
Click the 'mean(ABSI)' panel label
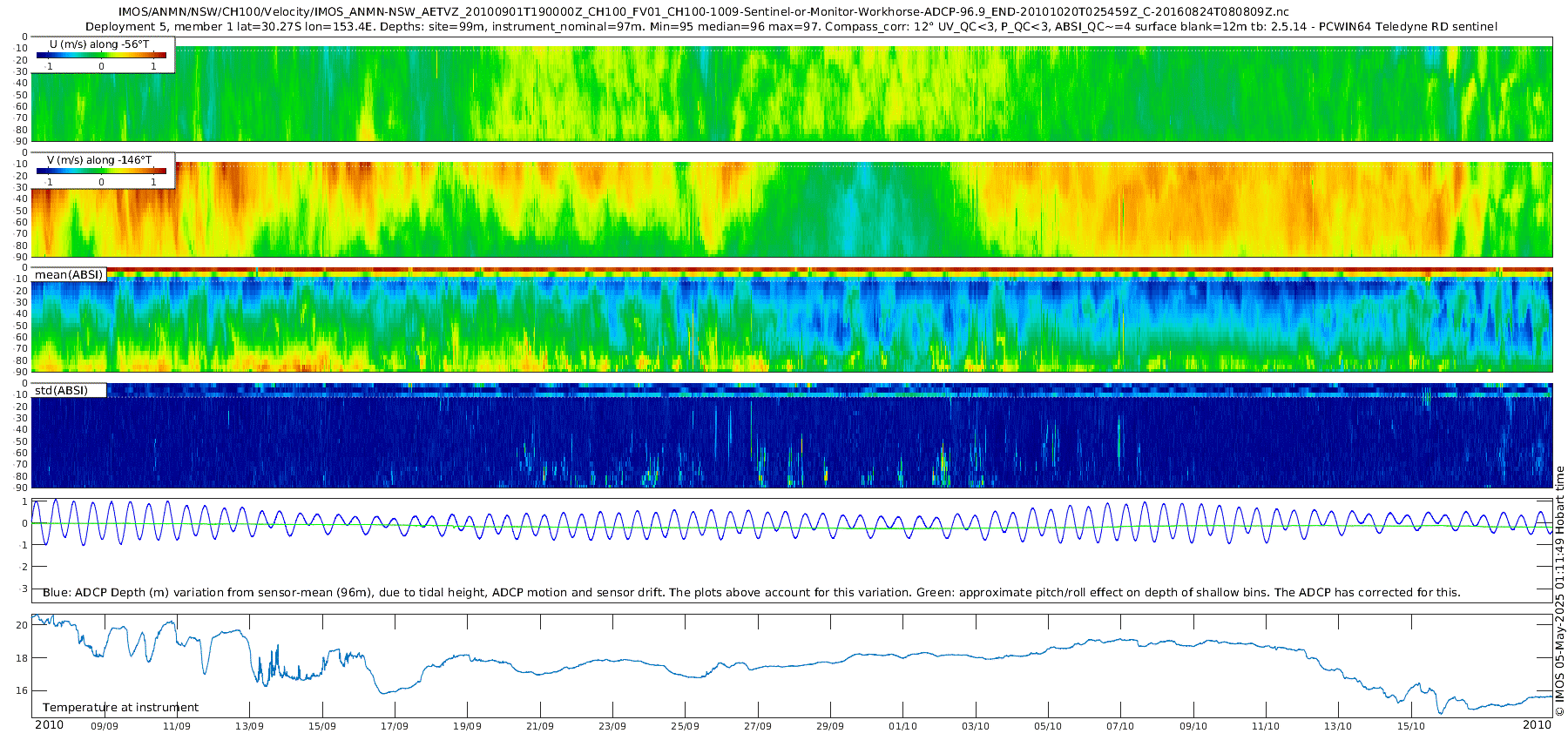click(69, 275)
